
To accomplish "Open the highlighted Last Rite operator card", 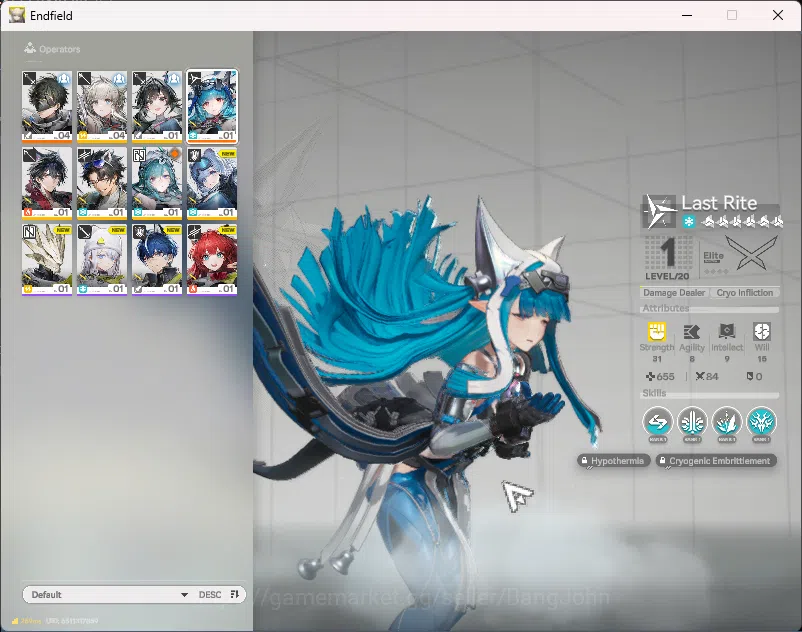I will 212,106.
